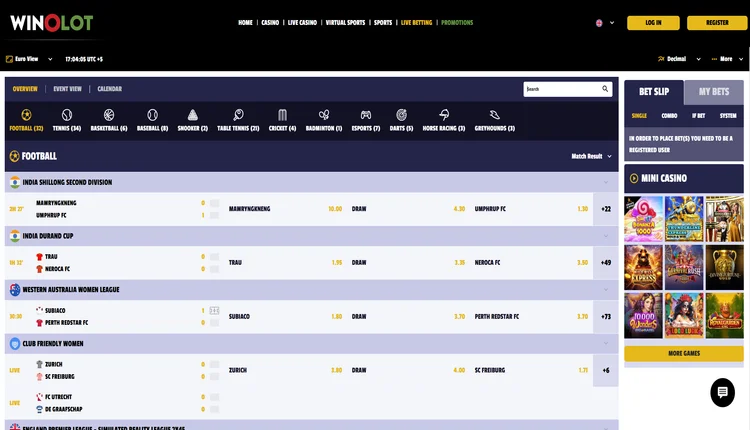
Task: Bet on Mawryngkneng at 10.00
Action: [286, 209]
